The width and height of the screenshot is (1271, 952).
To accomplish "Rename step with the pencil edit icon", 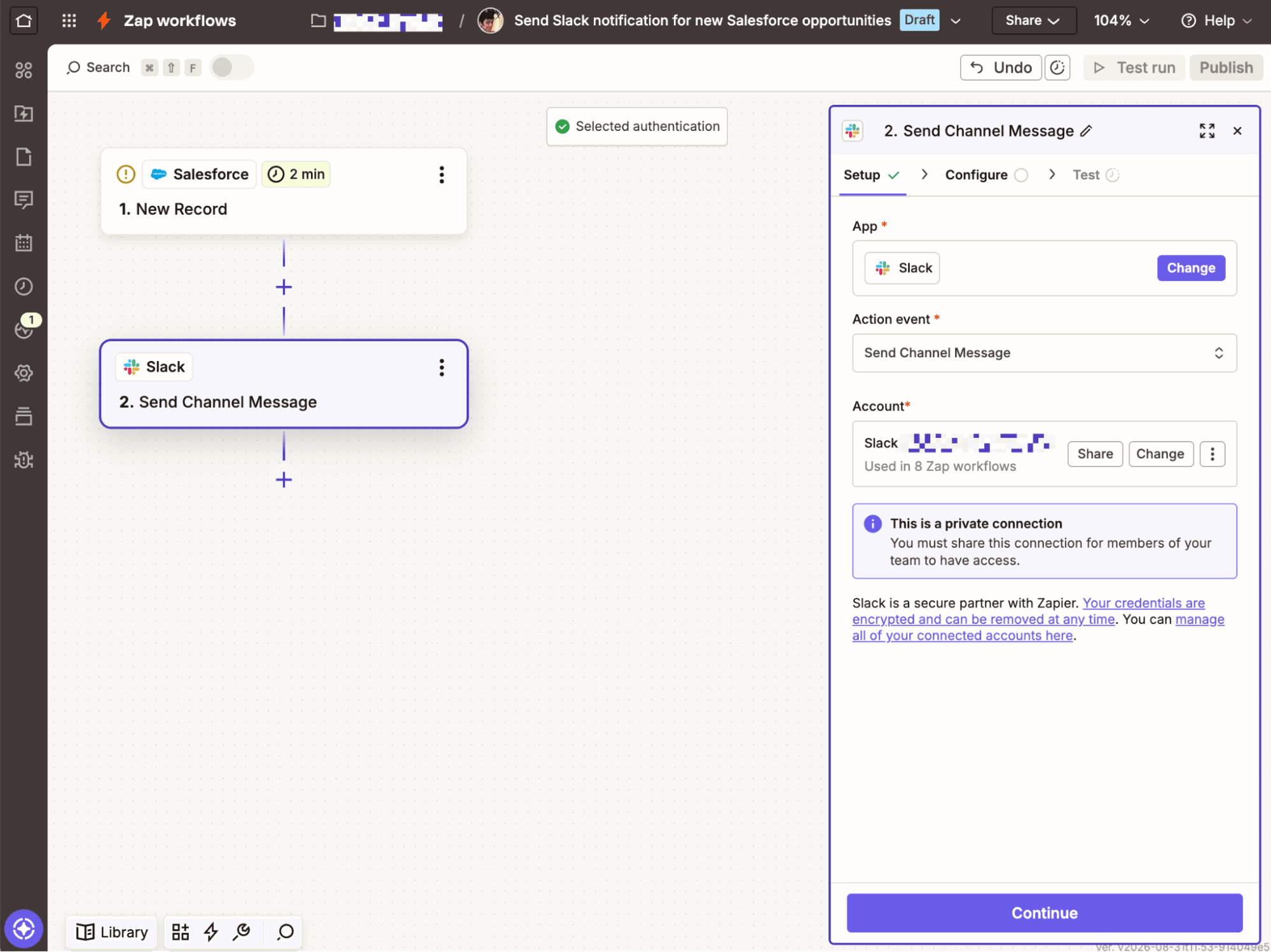I will click(x=1086, y=131).
